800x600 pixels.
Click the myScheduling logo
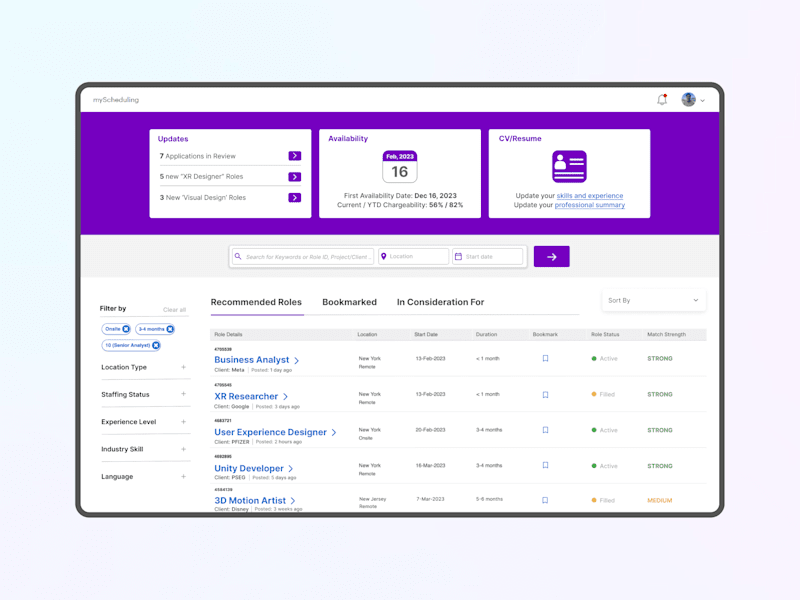(x=116, y=99)
